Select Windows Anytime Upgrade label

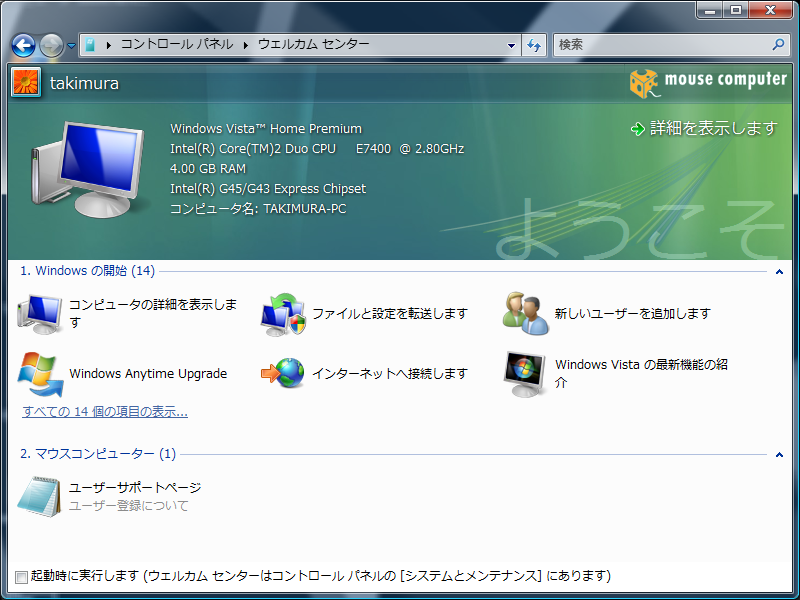tap(148, 373)
